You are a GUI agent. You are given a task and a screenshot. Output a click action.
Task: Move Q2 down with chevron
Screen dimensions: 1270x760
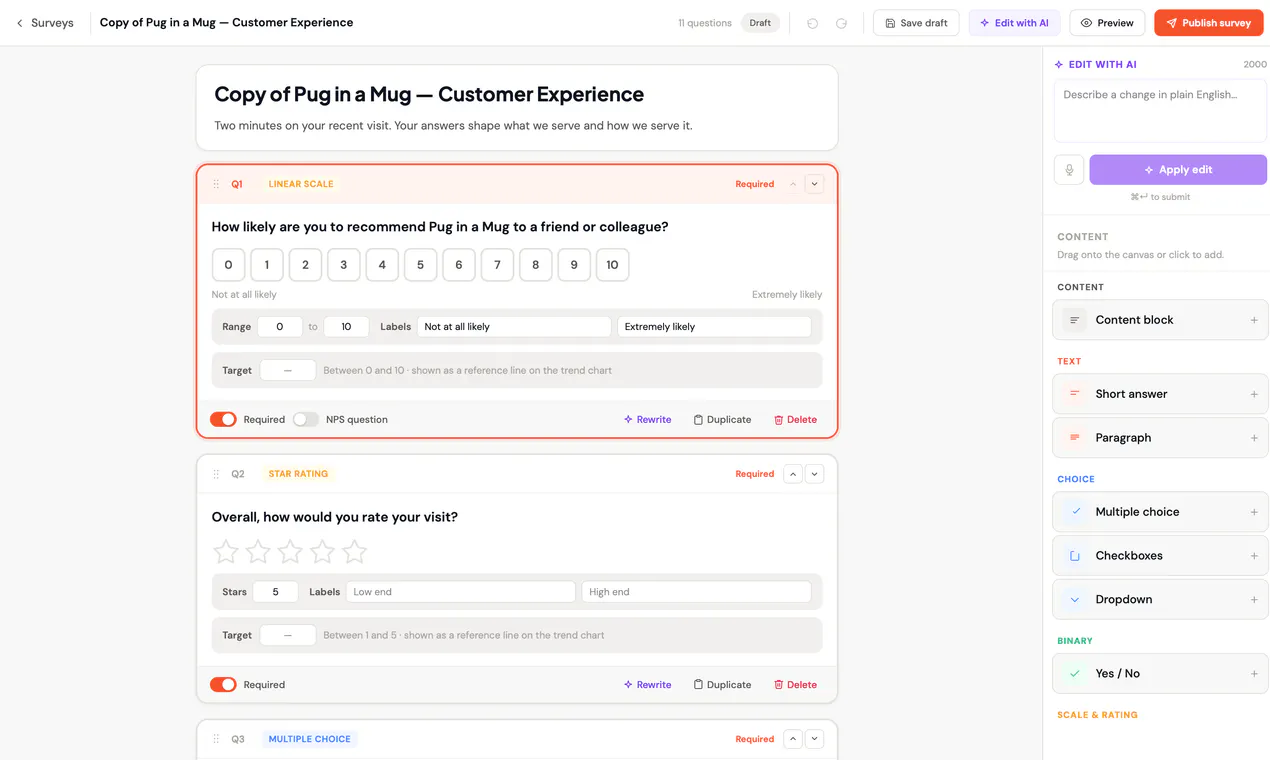(814, 474)
